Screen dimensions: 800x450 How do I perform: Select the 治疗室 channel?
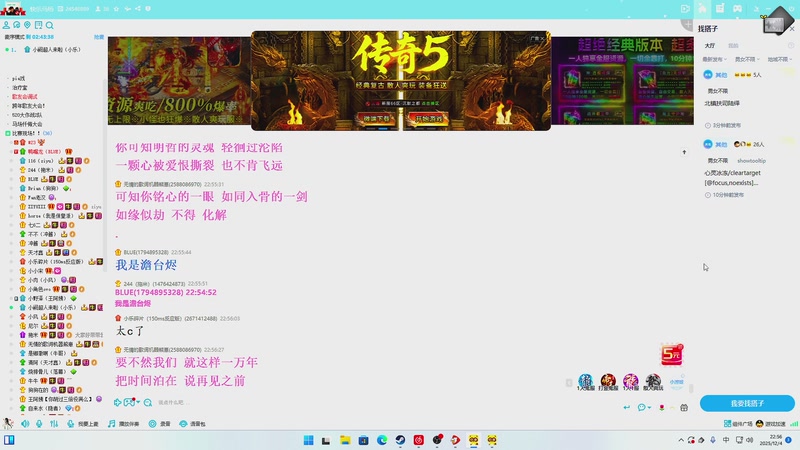20,87
